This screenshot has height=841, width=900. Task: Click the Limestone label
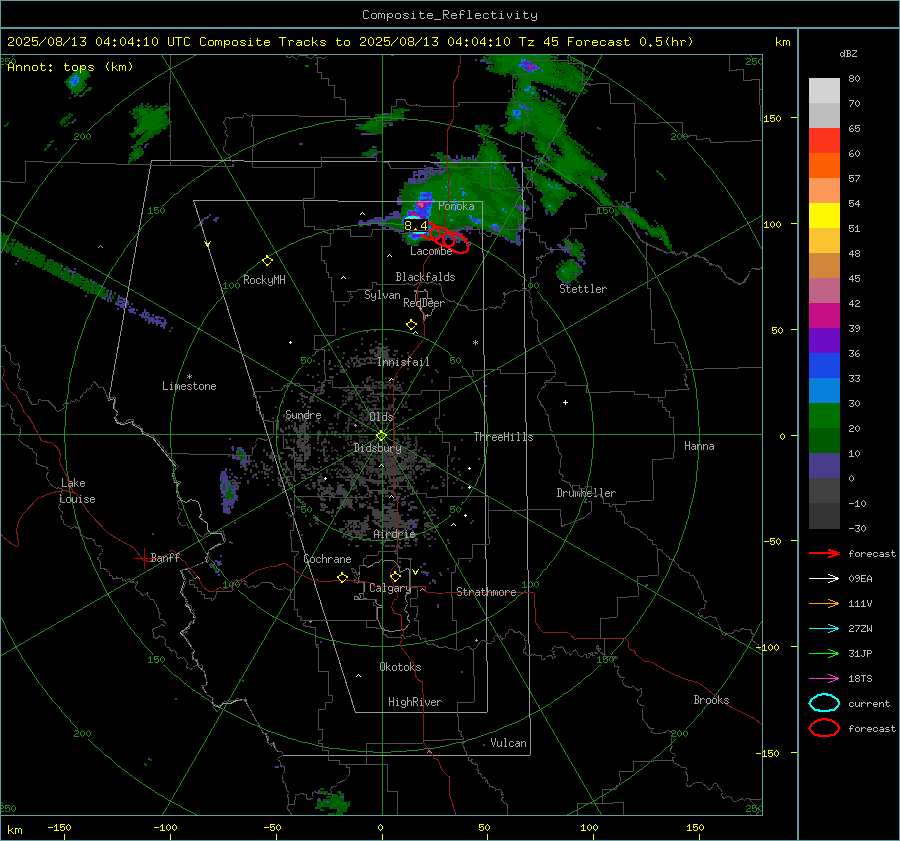[189, 386]
